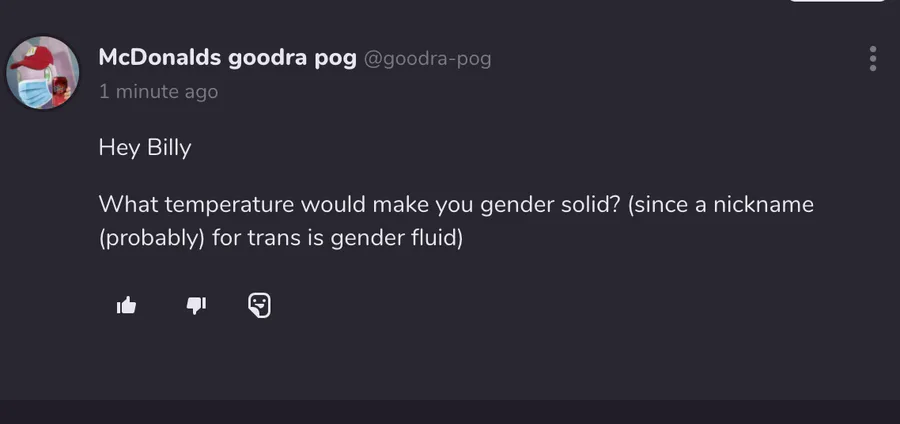Click the dark bar below the comment
Image resolution: width=900 pixels, height=424 pixels.
[x=450, y=412]
